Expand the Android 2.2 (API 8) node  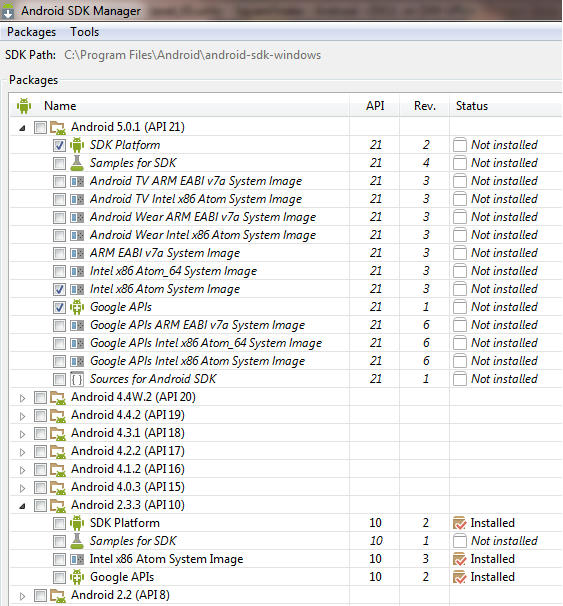[x=22, y=596]
